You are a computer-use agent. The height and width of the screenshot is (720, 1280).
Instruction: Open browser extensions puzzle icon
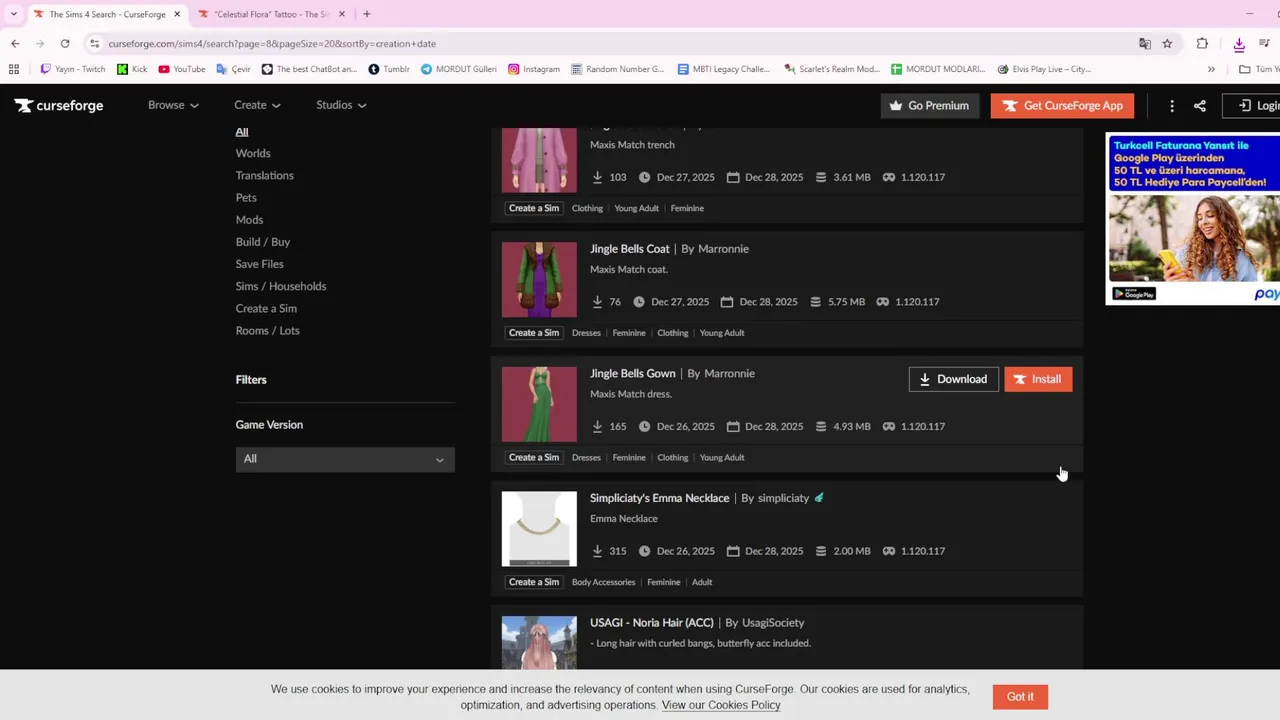[x=1202, y=44]
